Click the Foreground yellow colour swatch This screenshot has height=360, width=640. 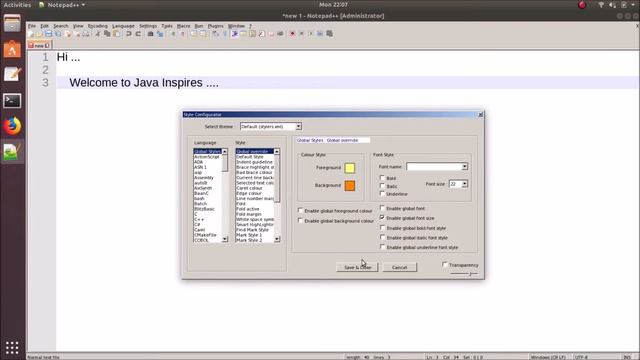tap(350, 168)
